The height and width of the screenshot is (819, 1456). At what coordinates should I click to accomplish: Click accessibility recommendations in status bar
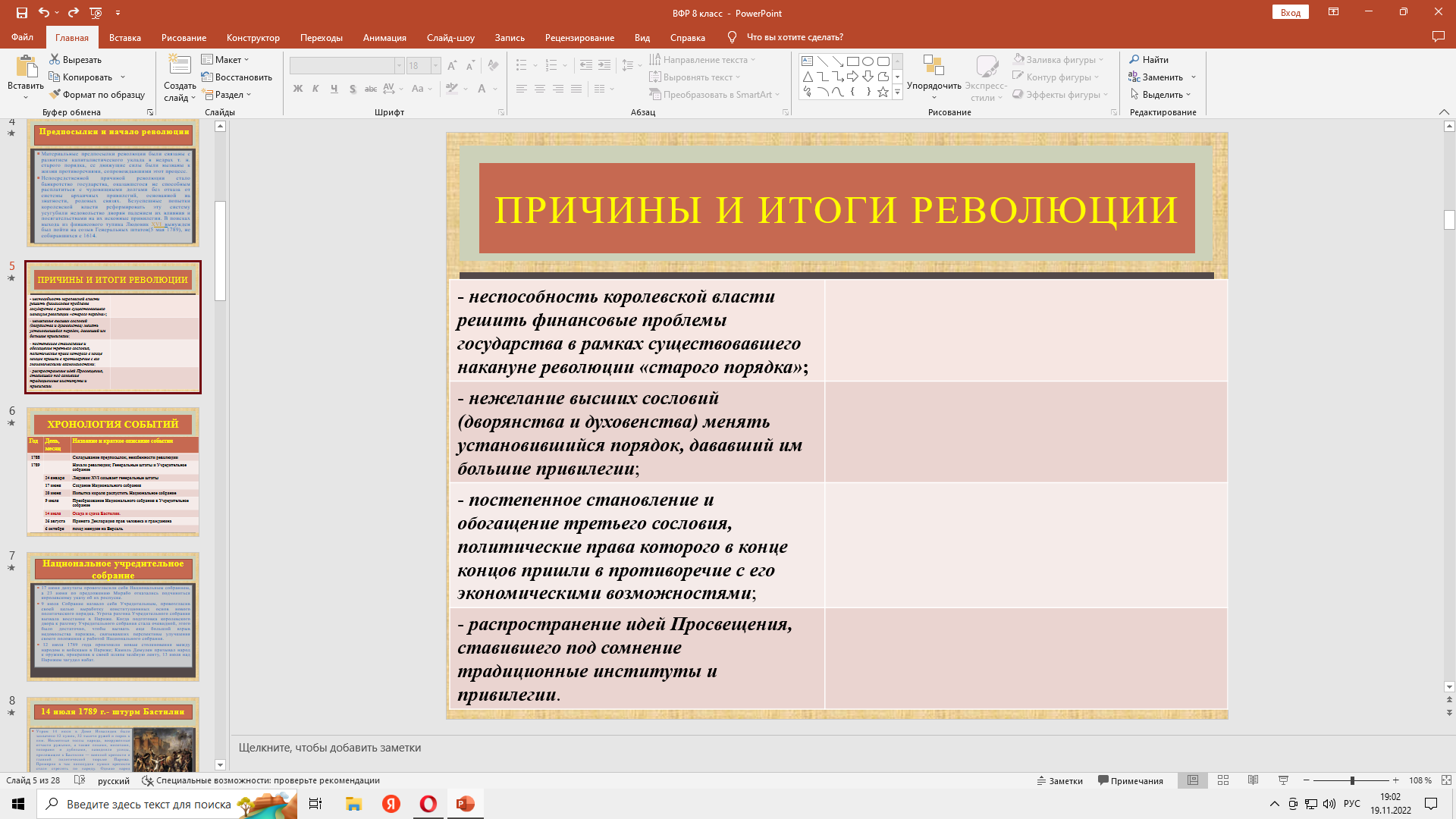pos(261,780)
